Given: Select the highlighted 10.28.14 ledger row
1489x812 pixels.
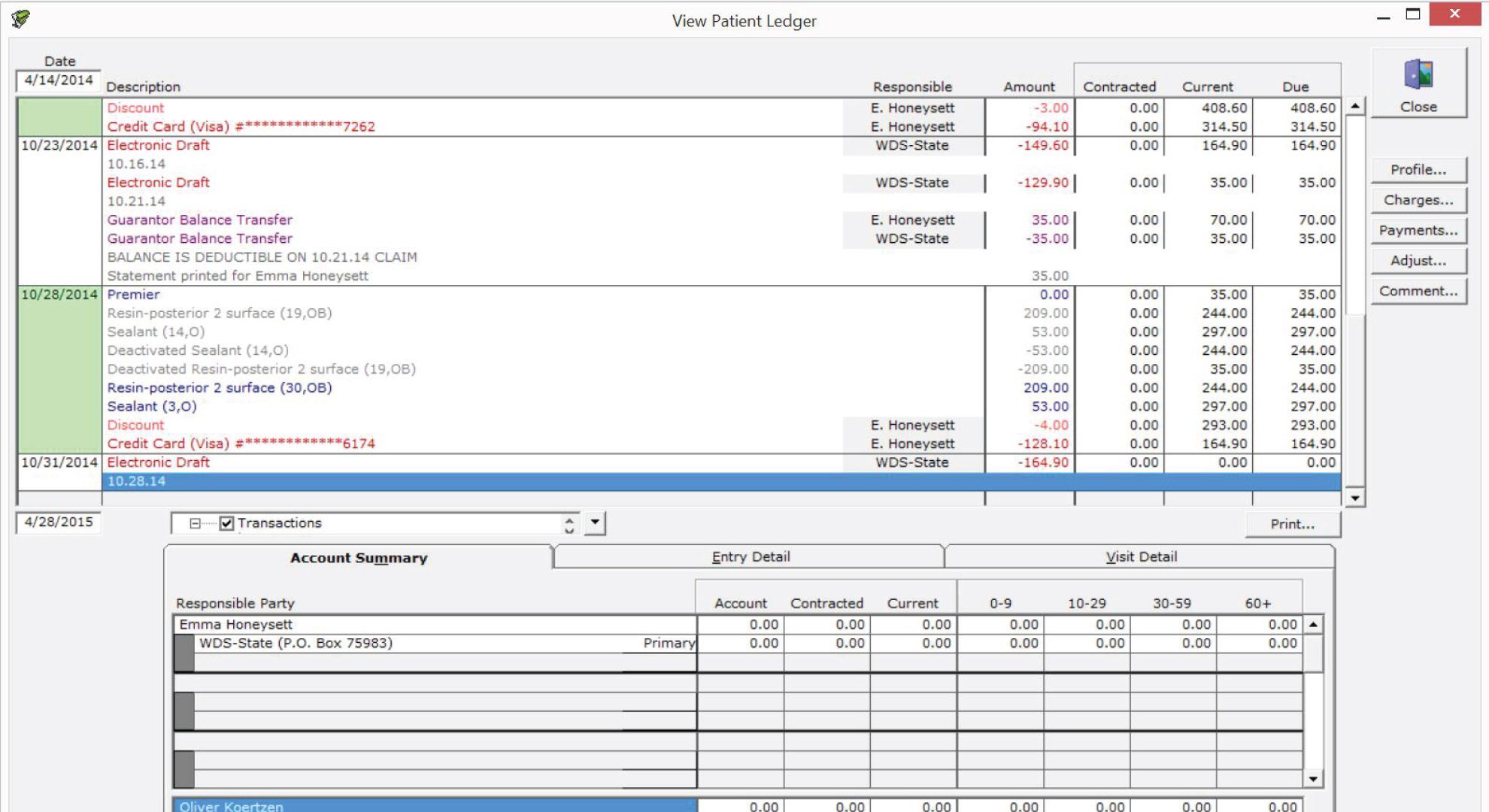Looking at the screenshot, I should [x=721, y=481].
